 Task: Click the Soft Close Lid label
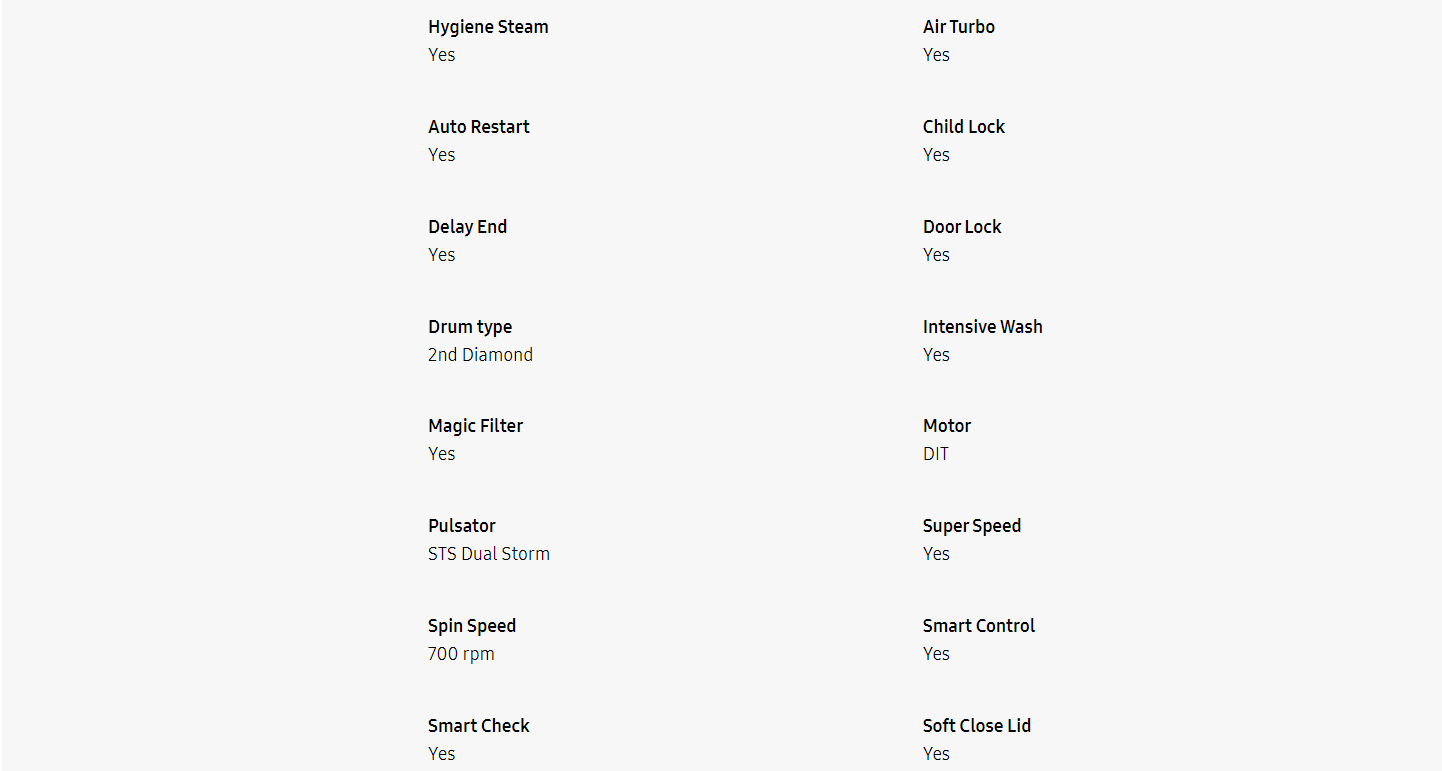(976, 726)
